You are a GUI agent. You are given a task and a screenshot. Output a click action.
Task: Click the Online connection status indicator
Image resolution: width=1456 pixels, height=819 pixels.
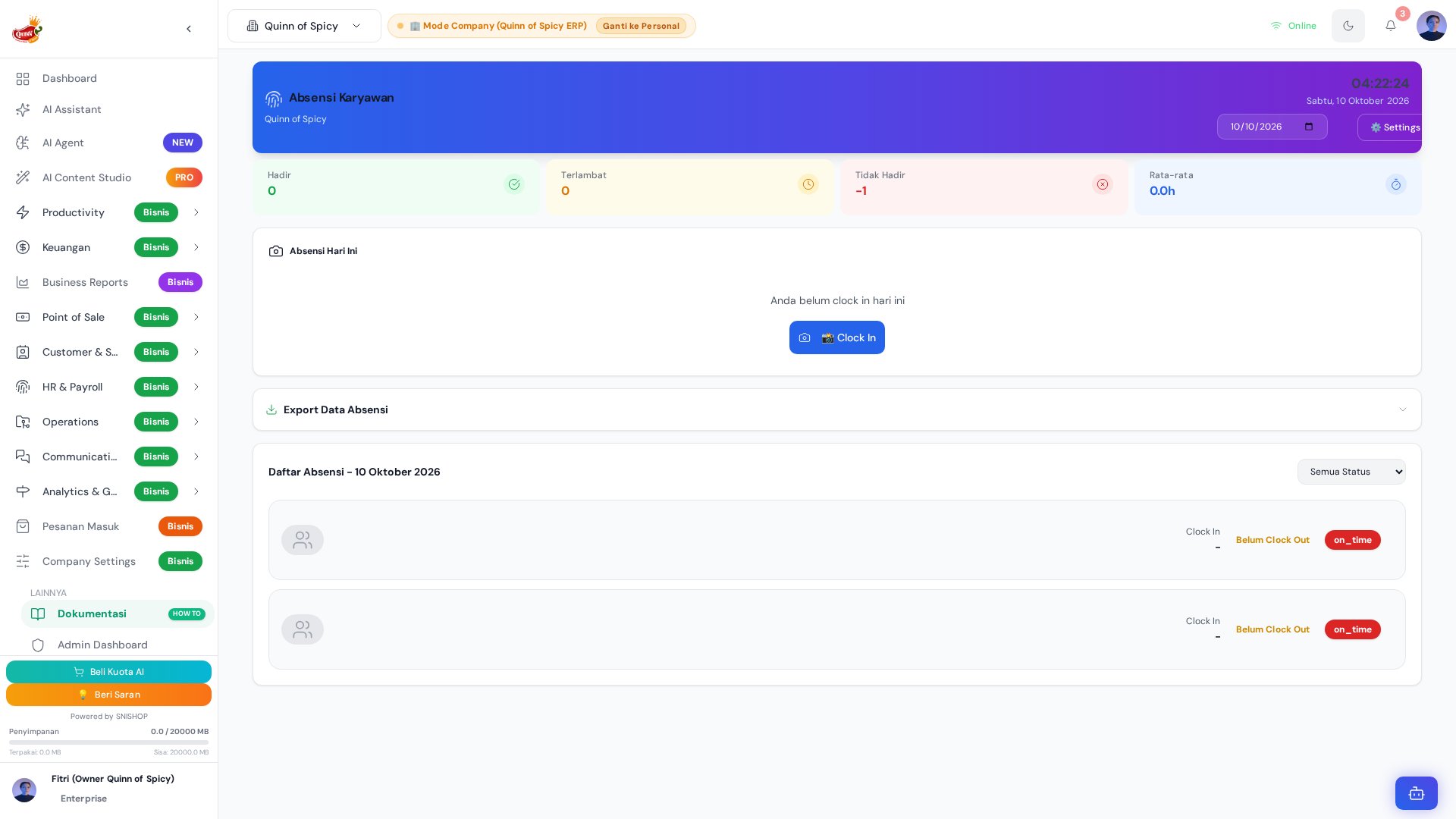(x=1294, y=26)
